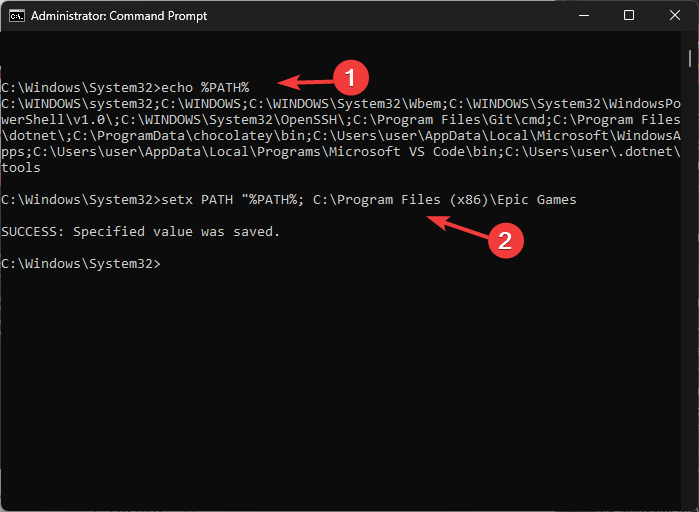Click the word 'tools' ending the PATH output
Image resolution: width=699 pixels, height=512 pixels.
pyautogui.click(x=21, y=168)
